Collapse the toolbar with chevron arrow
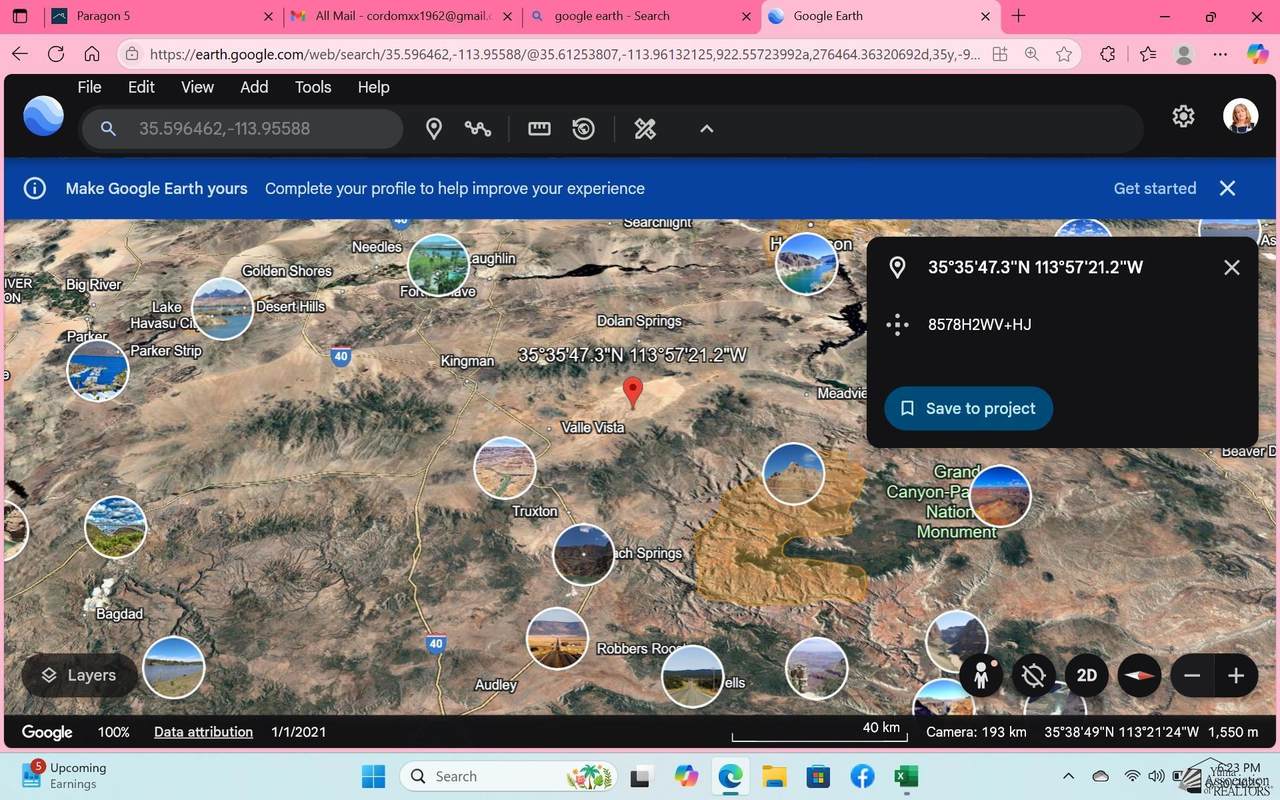 [x=706, y=129]
